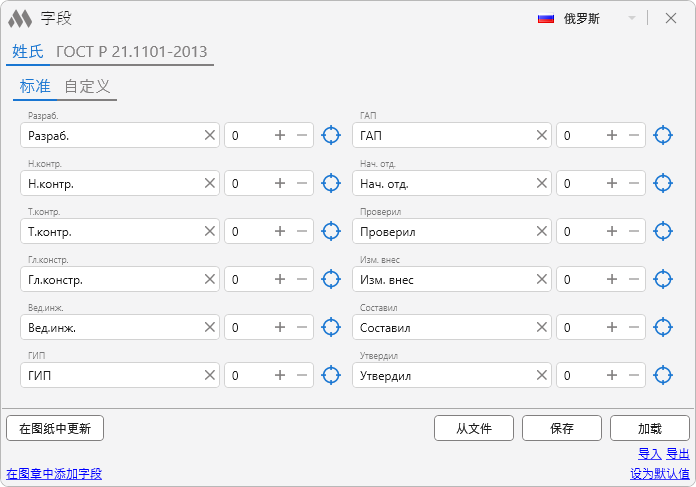Click the target icon next to Утвердил
The height and width of the screenshot is (487, 696).
[x=662, y=375]
